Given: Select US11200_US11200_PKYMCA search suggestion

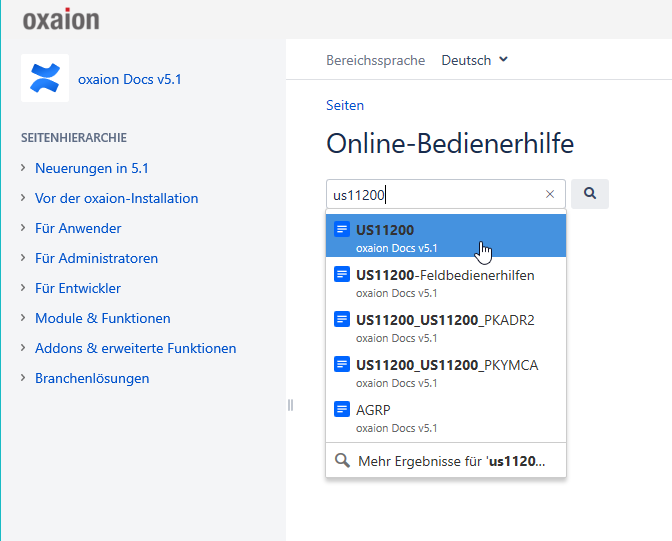Looking at the screenshot, I should point(447,365).
